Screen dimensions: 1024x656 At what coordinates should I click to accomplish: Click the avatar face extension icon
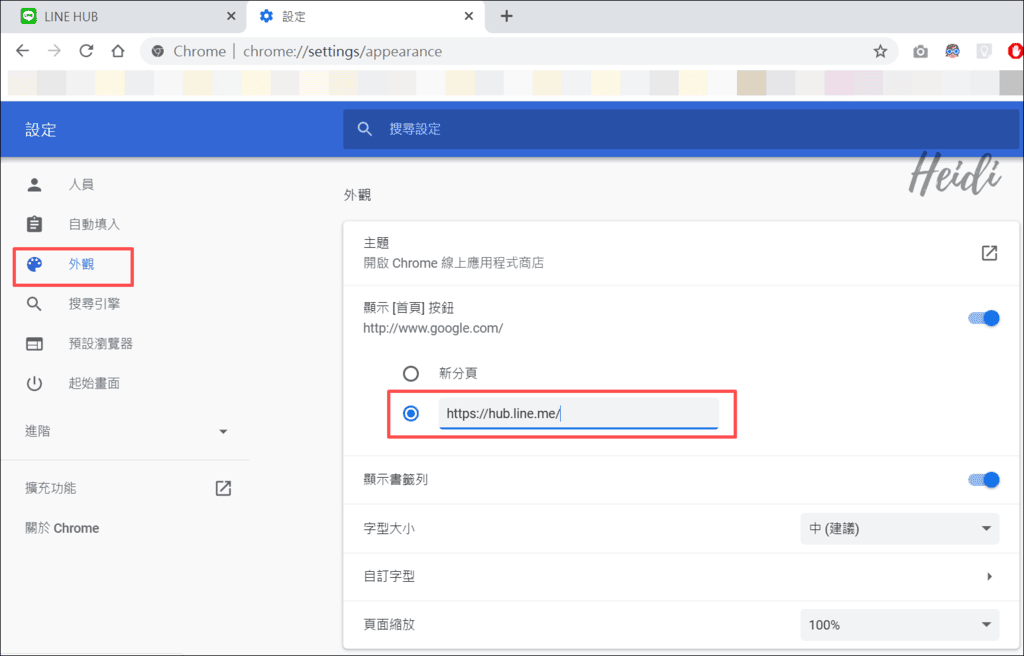click(x=952, y=51)
